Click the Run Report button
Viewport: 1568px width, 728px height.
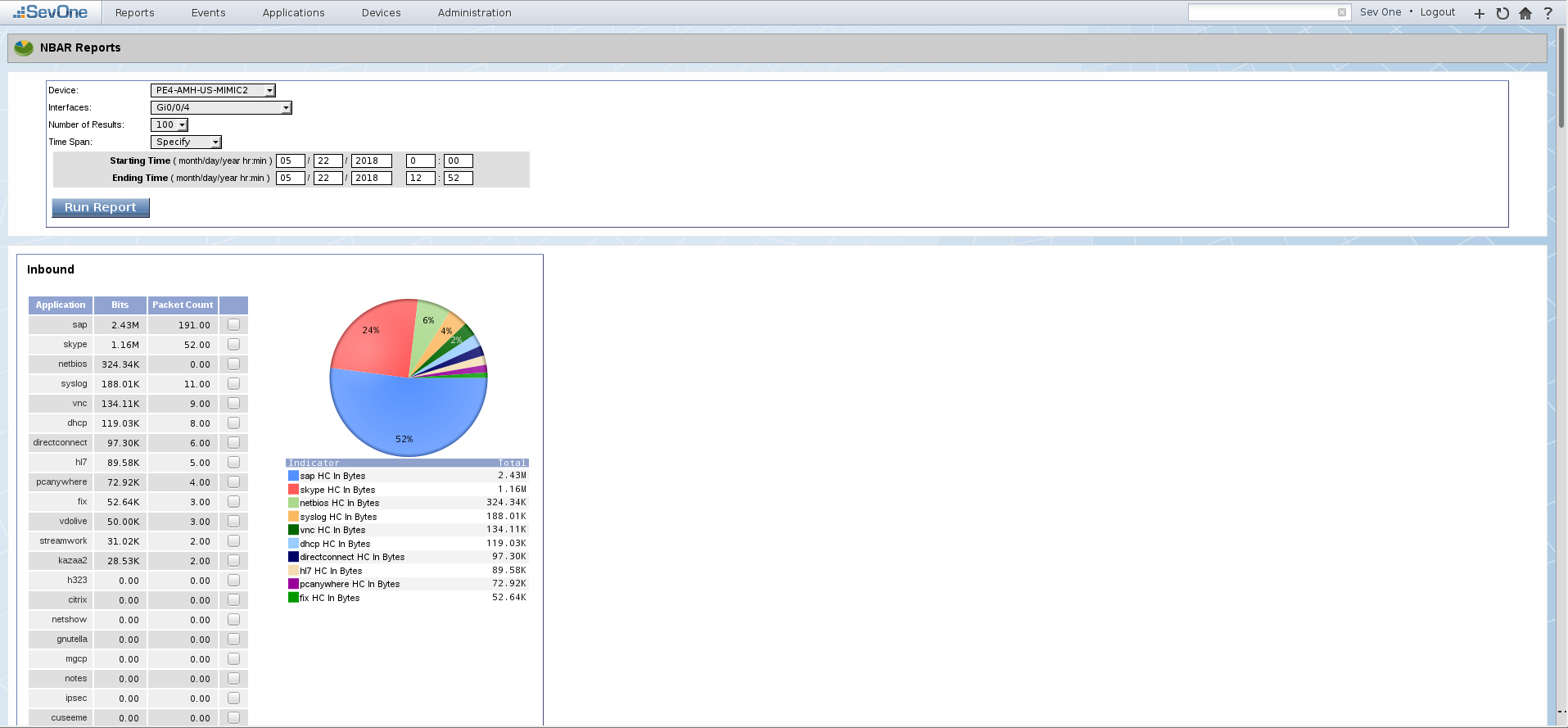[x=101, y=207]
